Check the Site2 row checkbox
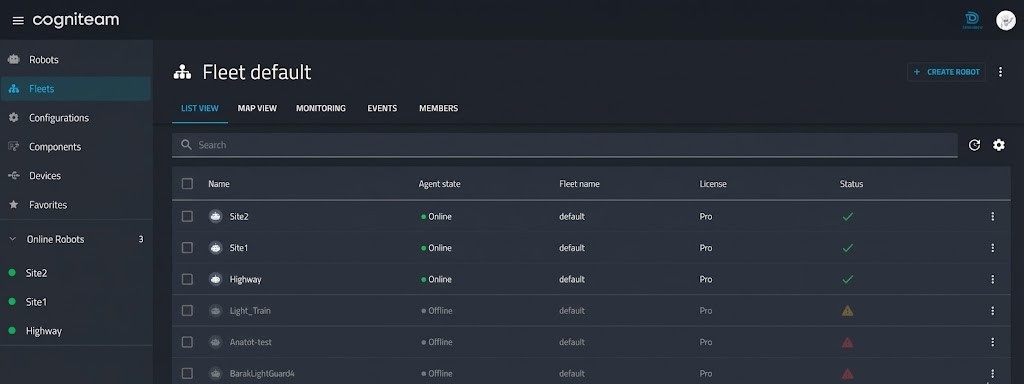Screen dimensions: 1024x384 tap(187, 216)
